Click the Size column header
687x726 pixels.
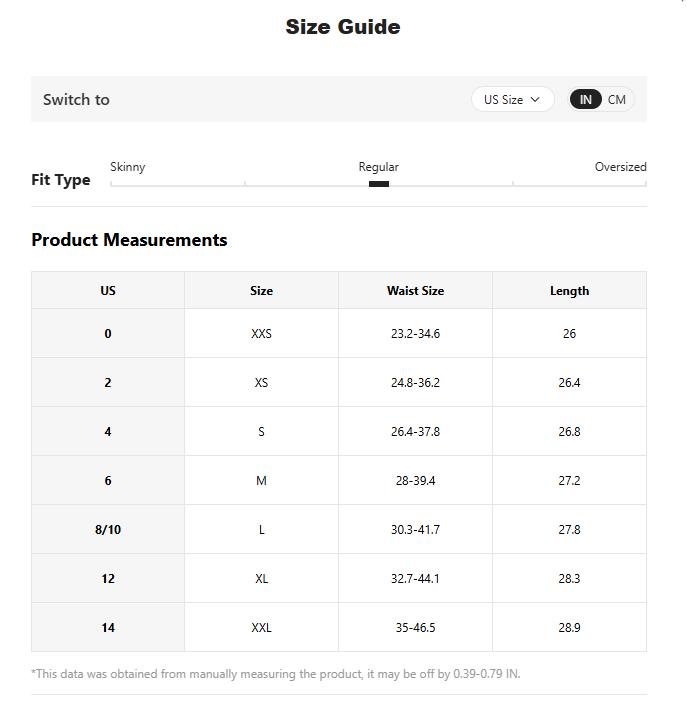point(261,291)
